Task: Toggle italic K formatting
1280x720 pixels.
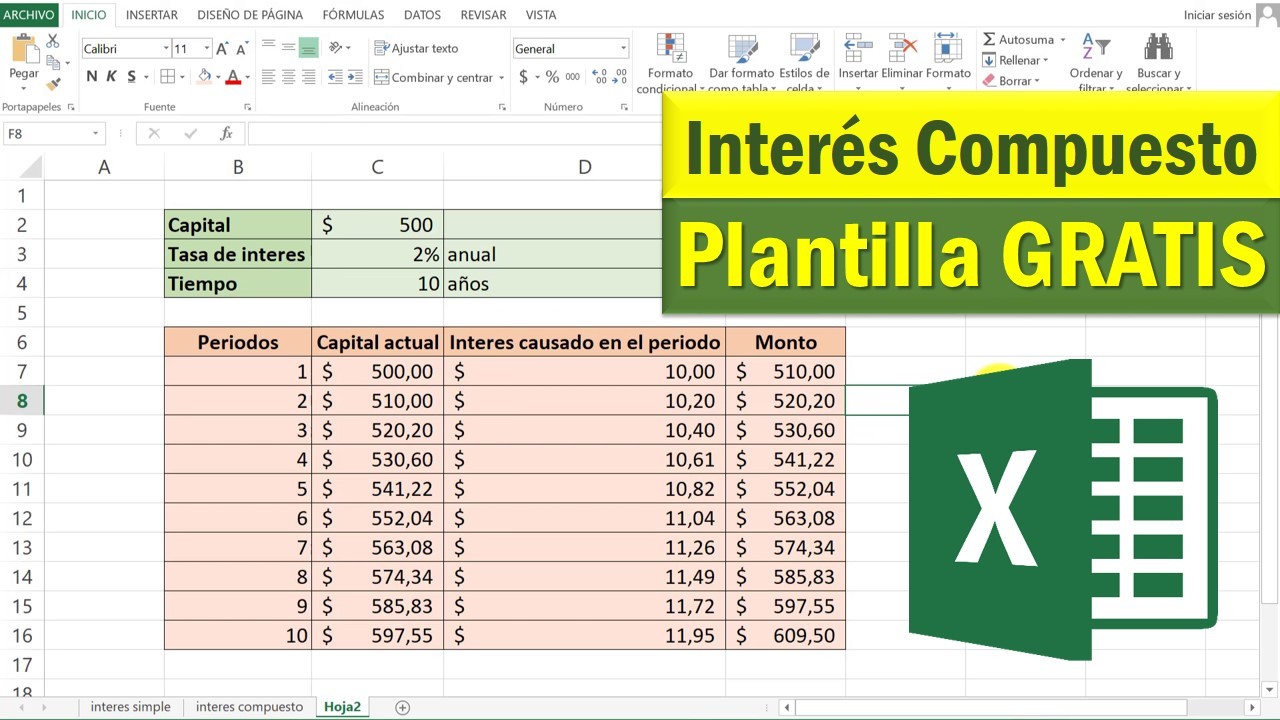Action: [111, 77]
